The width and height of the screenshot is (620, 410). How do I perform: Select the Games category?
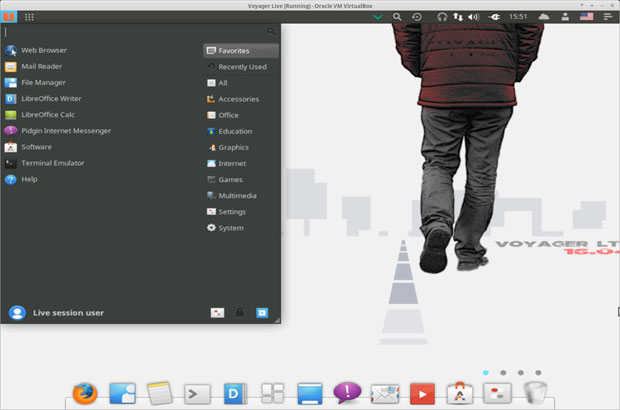coord(241,179)
